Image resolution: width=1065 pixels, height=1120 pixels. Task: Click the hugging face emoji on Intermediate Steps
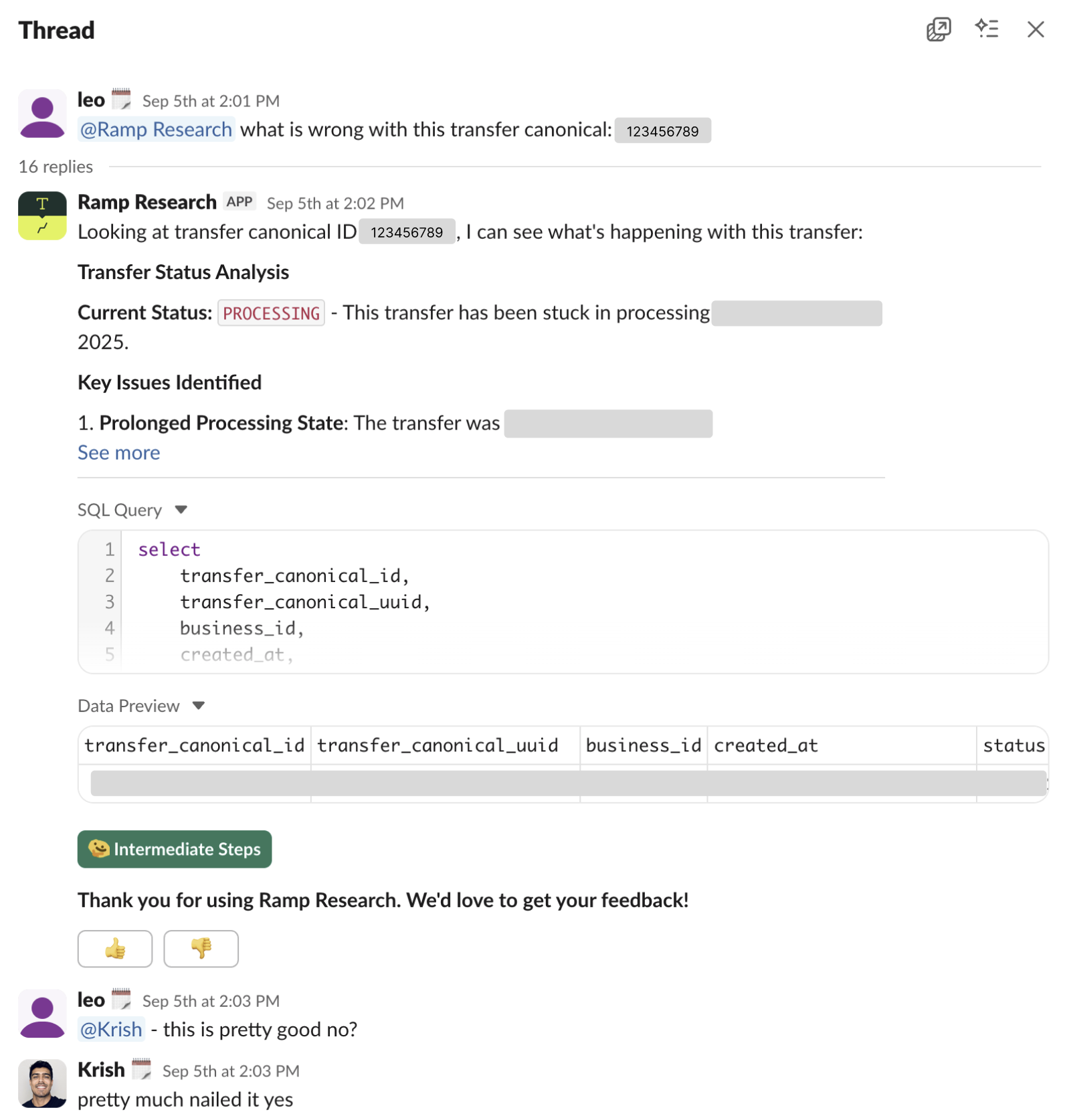[98, 849]
